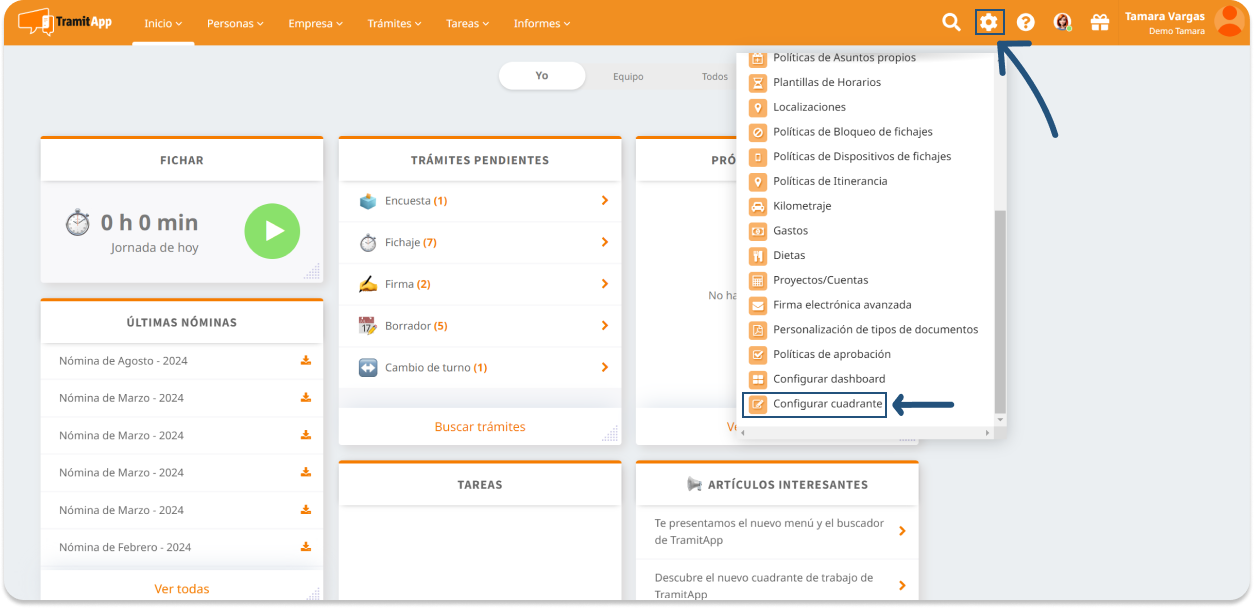Open Kilometraje settings entry

[x=802, y=206]
